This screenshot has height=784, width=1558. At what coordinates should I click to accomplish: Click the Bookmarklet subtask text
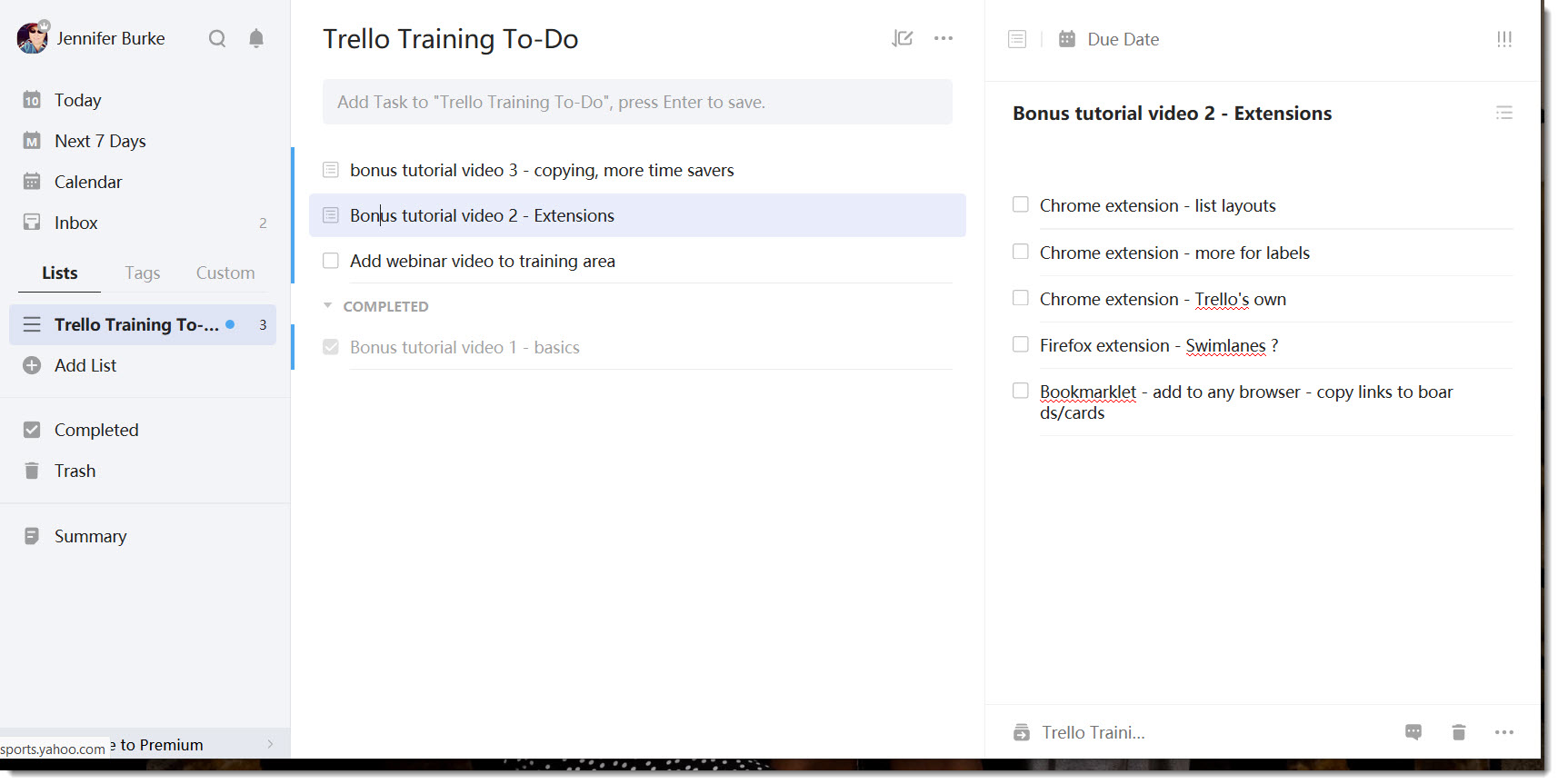[1246, 402]
